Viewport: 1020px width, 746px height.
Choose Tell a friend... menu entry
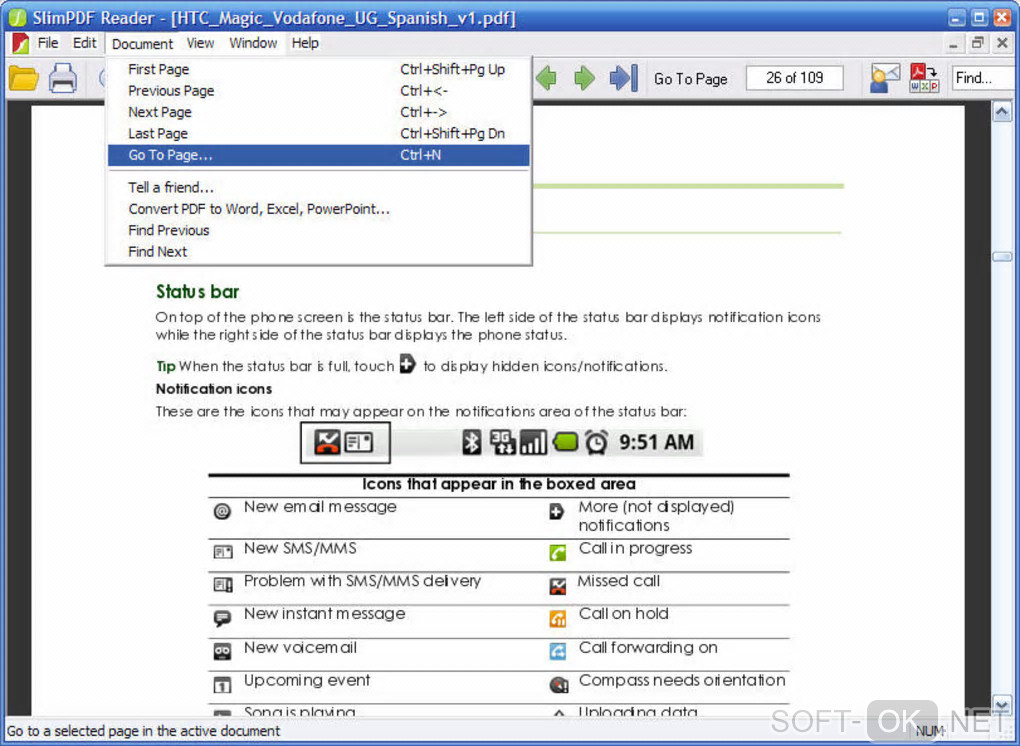[319, 187]
